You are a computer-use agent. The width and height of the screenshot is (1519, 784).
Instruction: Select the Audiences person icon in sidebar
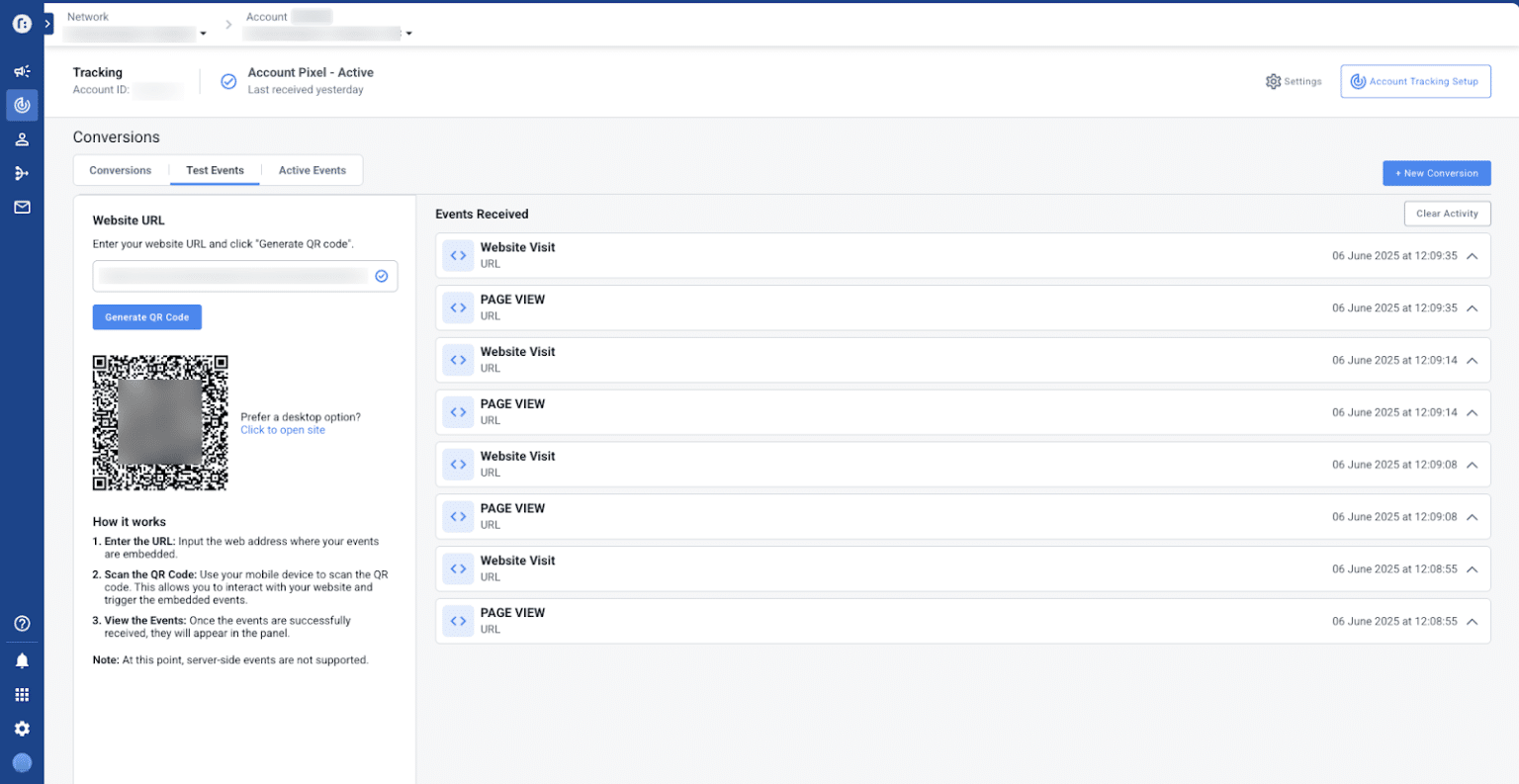click(22, 138)
